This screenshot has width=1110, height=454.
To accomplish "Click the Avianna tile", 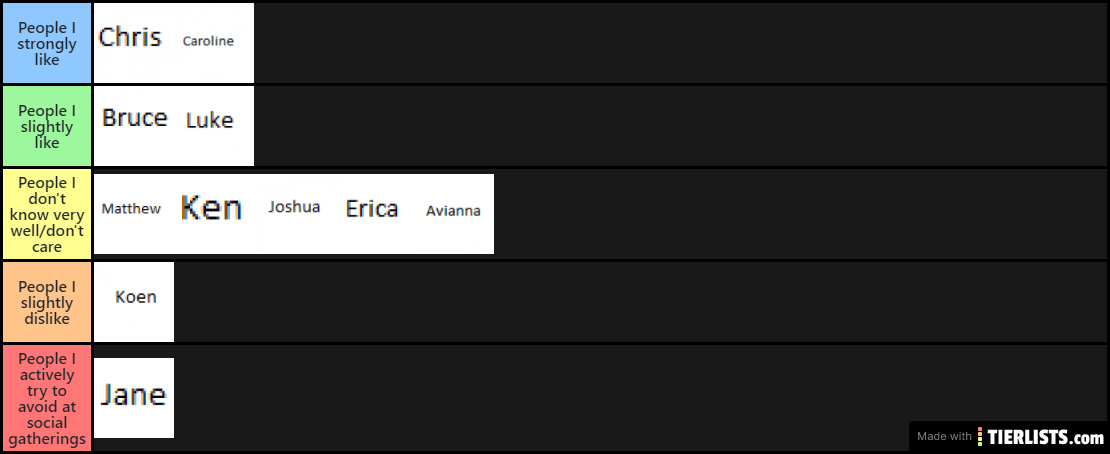I will pyautogui.click(x=453, y=213).
